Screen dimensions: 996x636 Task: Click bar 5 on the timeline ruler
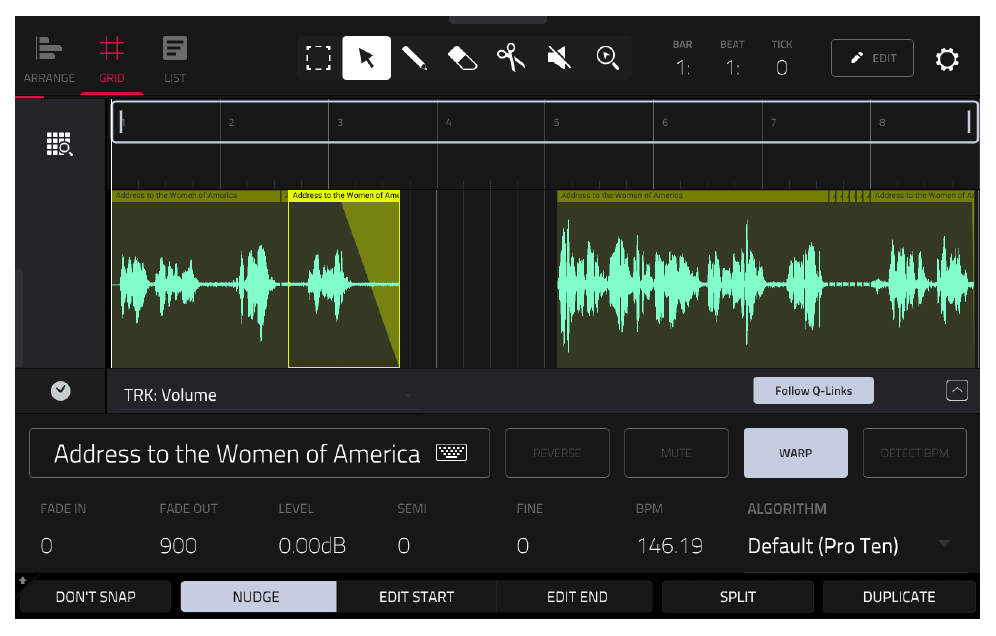pos(556,122)
